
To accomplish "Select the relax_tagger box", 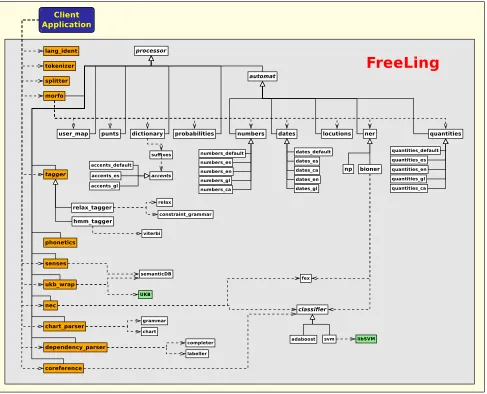I will point(92,208).
